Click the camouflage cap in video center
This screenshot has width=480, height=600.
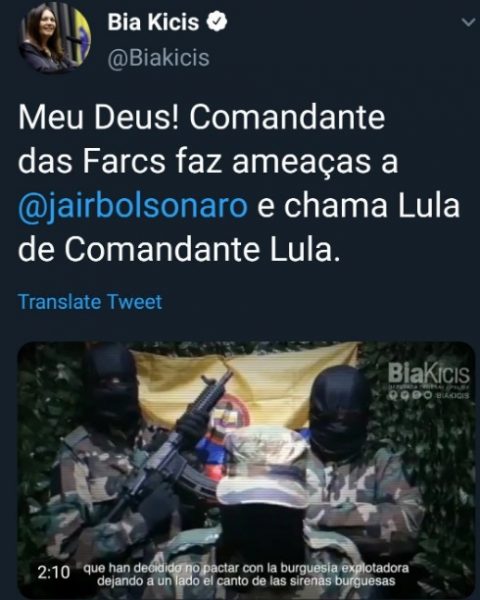264,461
